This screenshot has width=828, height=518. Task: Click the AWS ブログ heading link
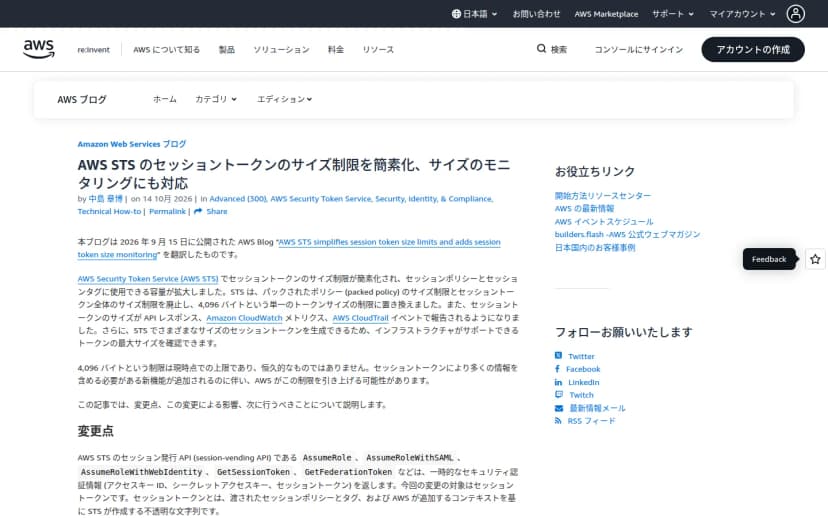82,99
